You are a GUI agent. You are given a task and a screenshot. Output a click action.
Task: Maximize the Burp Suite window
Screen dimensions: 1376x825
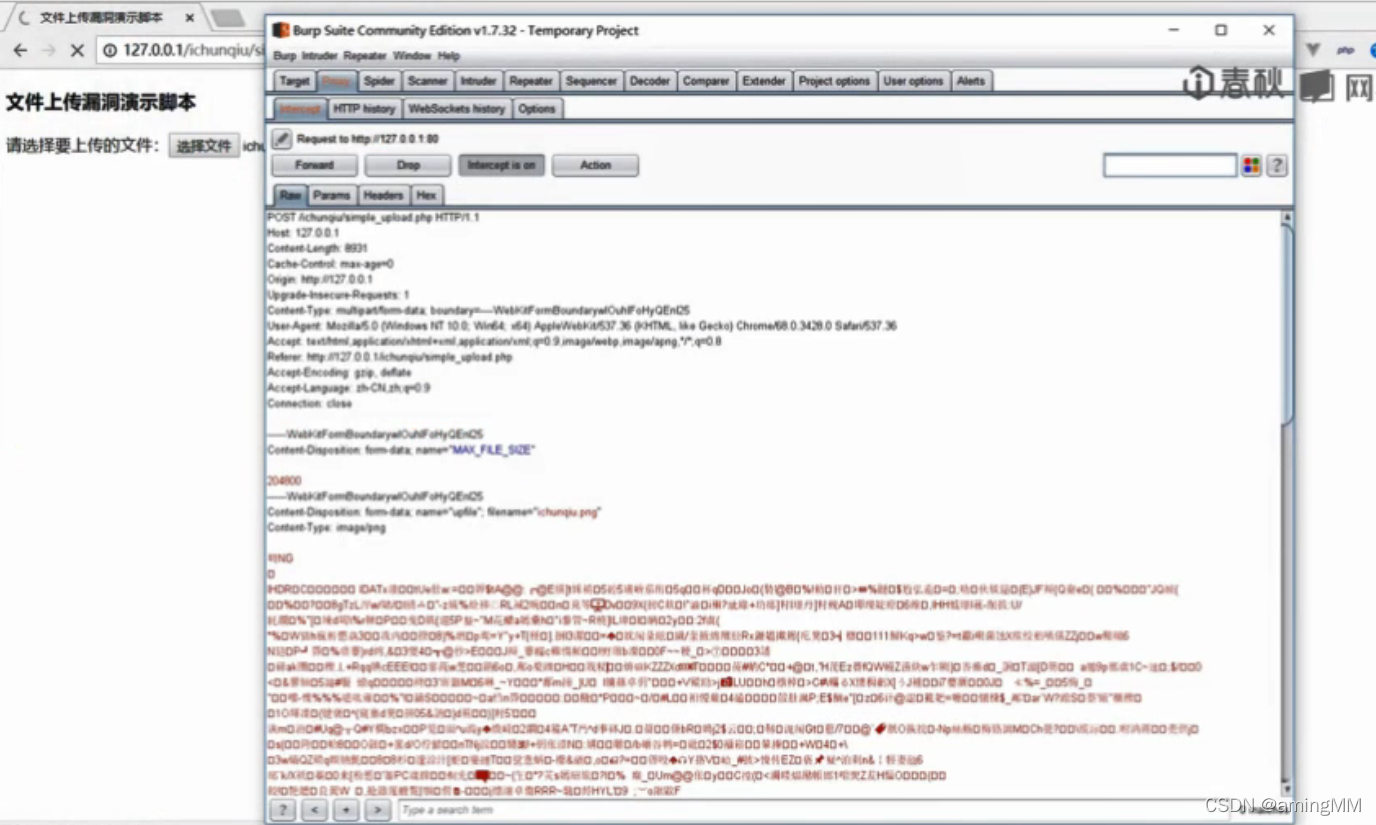[x=1221, y=30]
